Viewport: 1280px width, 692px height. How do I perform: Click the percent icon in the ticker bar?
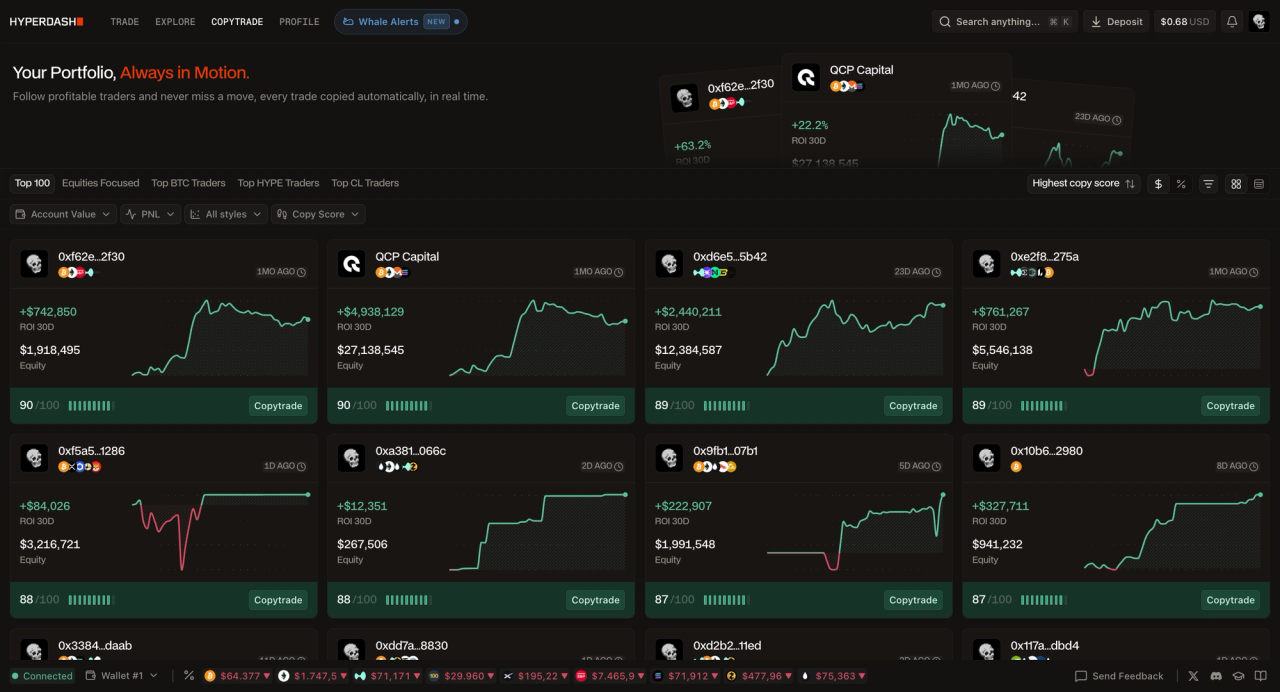tap(189, 676)
